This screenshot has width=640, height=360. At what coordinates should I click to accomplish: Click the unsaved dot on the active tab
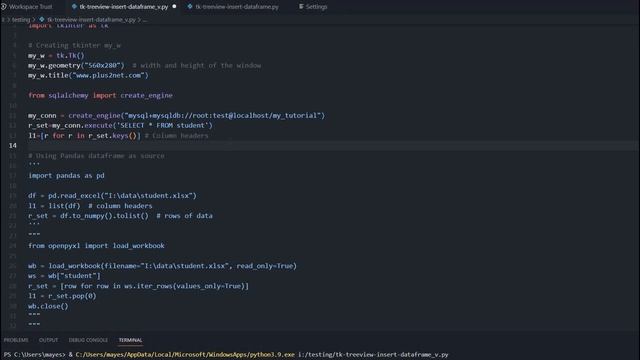tap(174, 7)
